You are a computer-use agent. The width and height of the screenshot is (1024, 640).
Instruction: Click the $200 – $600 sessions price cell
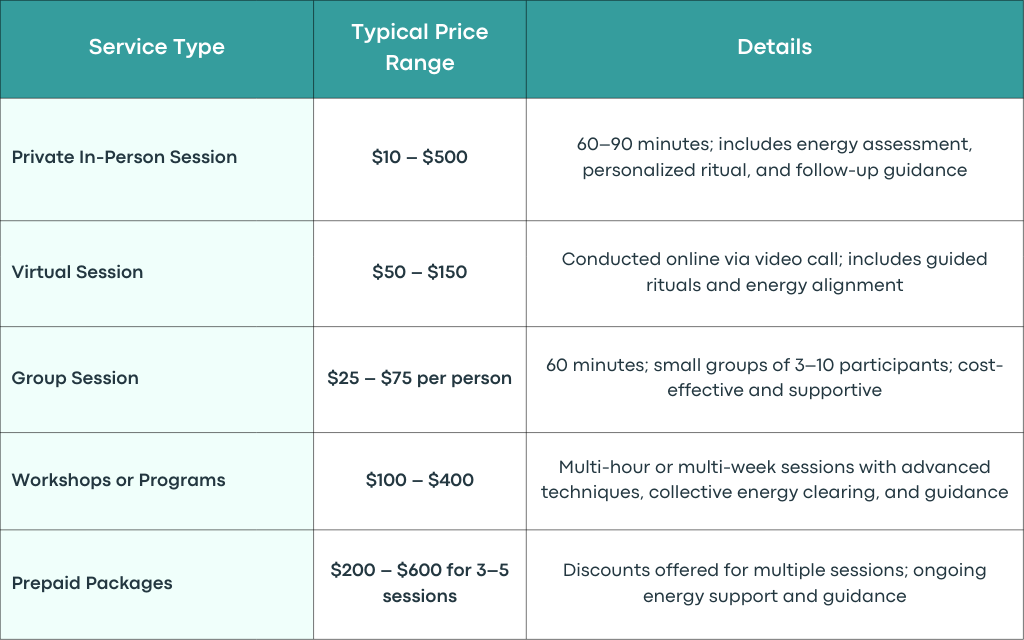click(x=419, y=583)
